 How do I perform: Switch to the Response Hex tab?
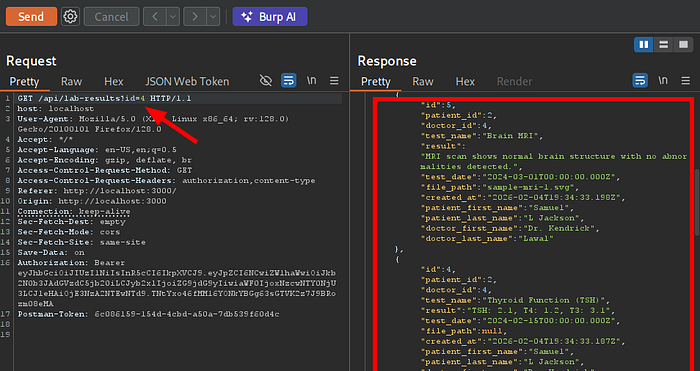[x=465, y=81]
